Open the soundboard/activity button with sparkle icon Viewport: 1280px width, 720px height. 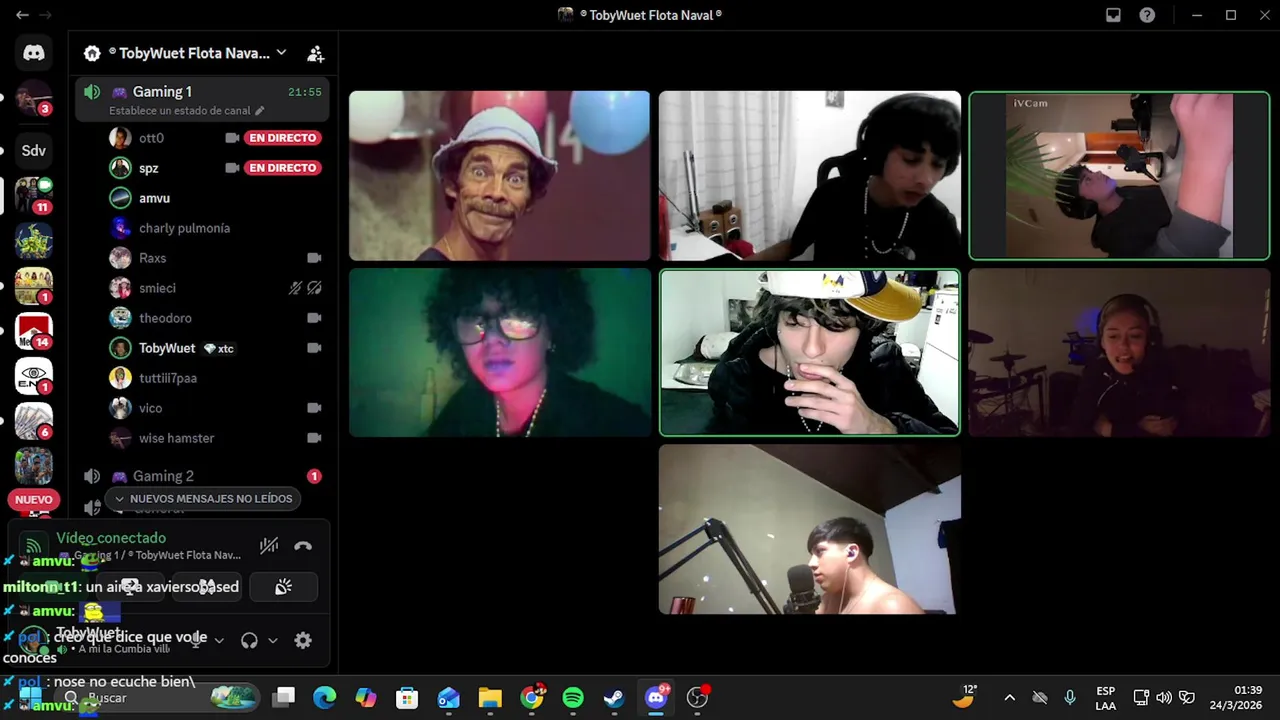[x=283, y=587]
